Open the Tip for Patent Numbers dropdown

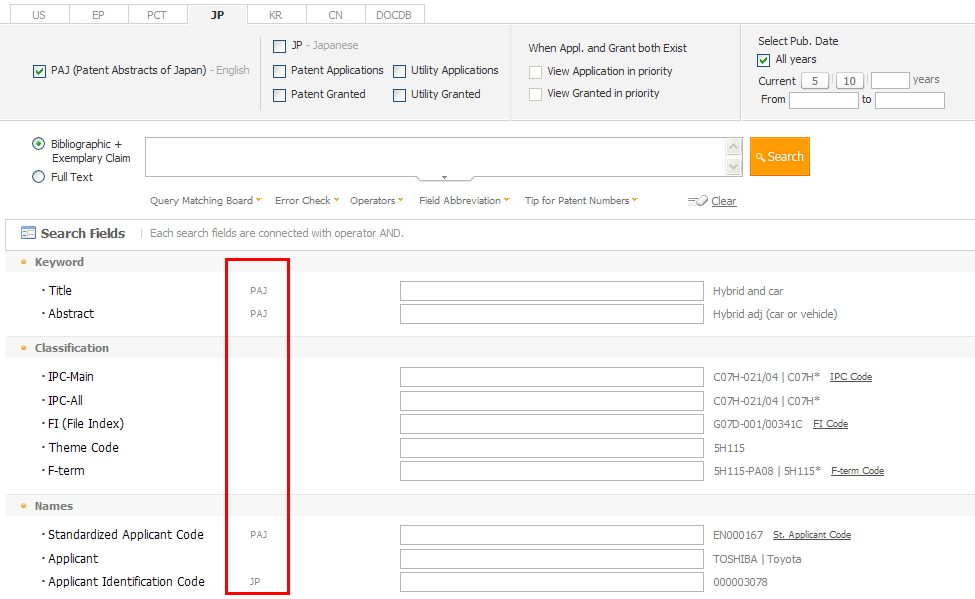coord(579,201)
